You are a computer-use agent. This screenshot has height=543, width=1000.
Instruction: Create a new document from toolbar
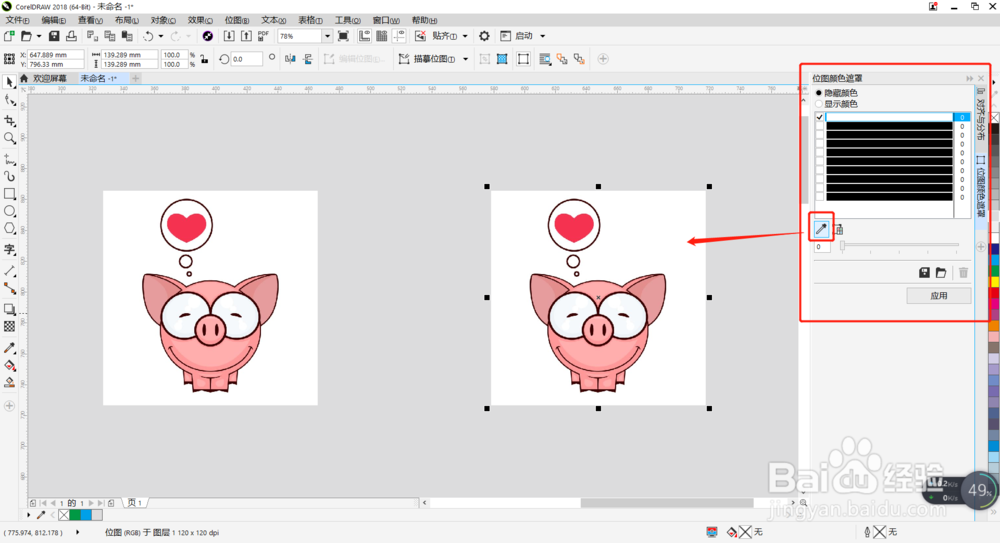[x=9, y=36]
